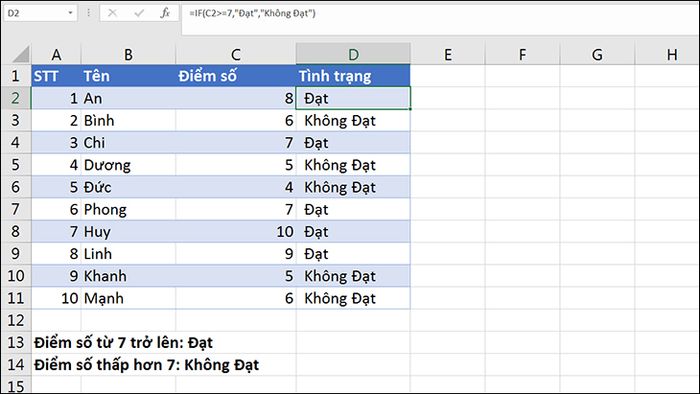Select the cell with name Phong
Viewport: 700px width, 394px height.
(129, 209)
